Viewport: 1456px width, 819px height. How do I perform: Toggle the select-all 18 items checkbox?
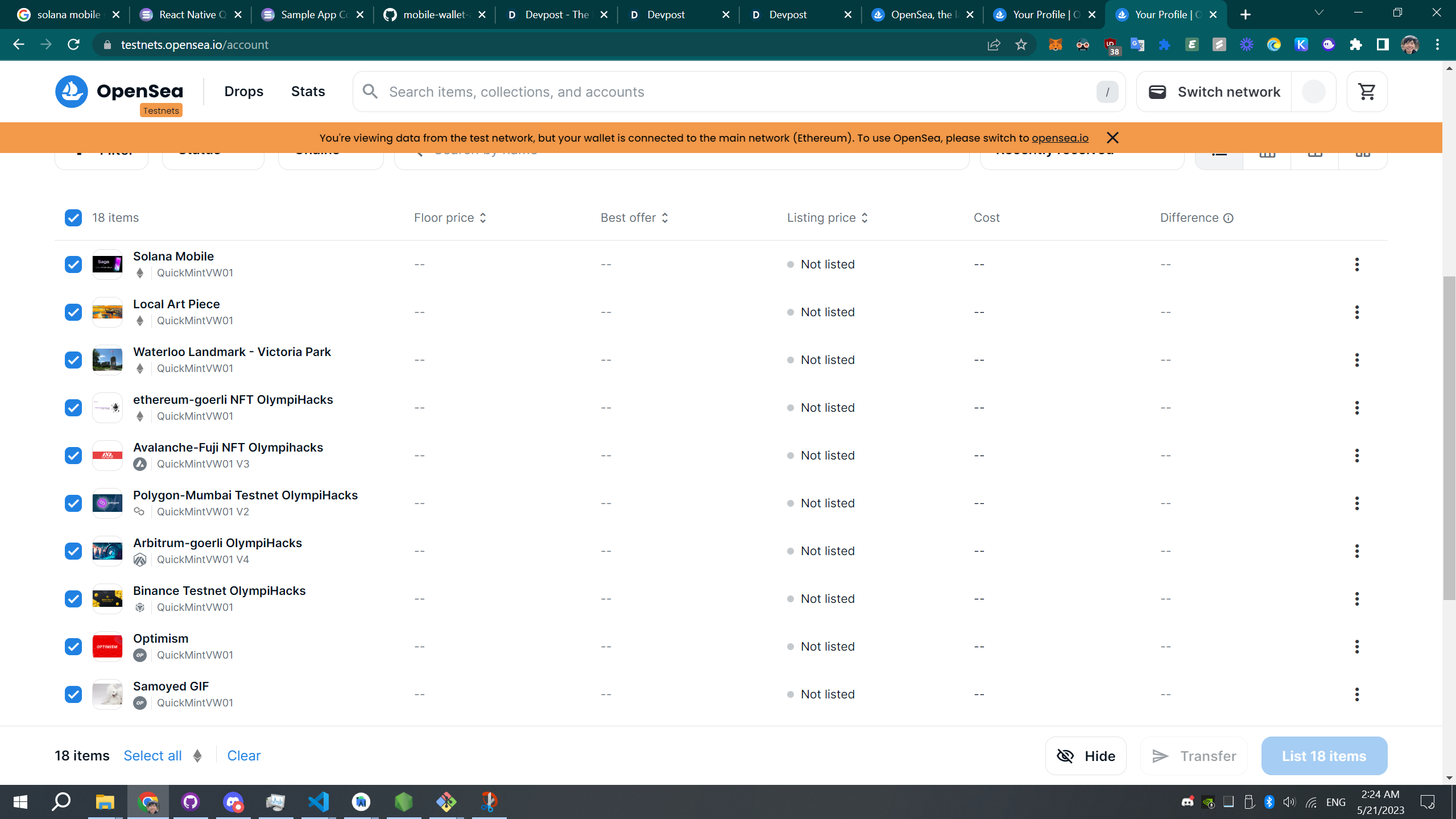[73, 218]
